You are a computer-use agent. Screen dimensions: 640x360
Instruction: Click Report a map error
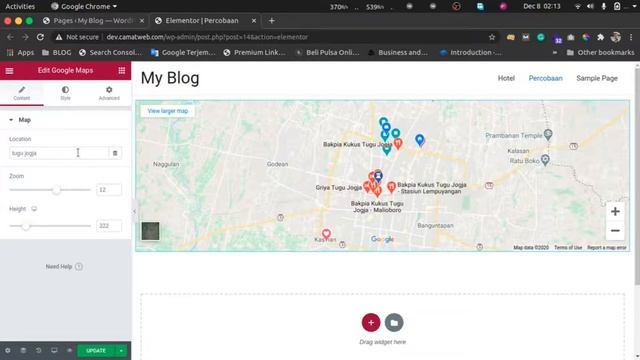point(607,247)
